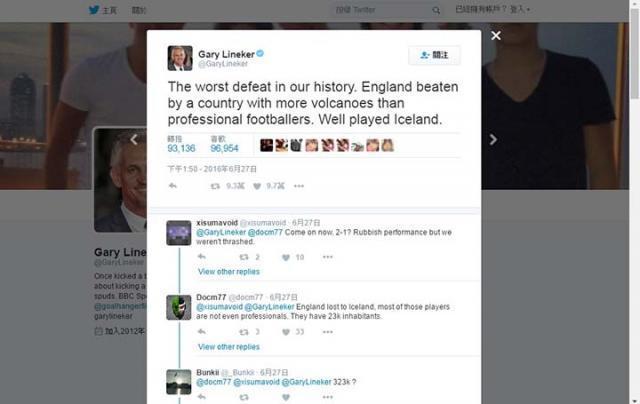Retweet Gary Lineker's main tweet
The width and height of the screenshot is (640, 404).
215,186
